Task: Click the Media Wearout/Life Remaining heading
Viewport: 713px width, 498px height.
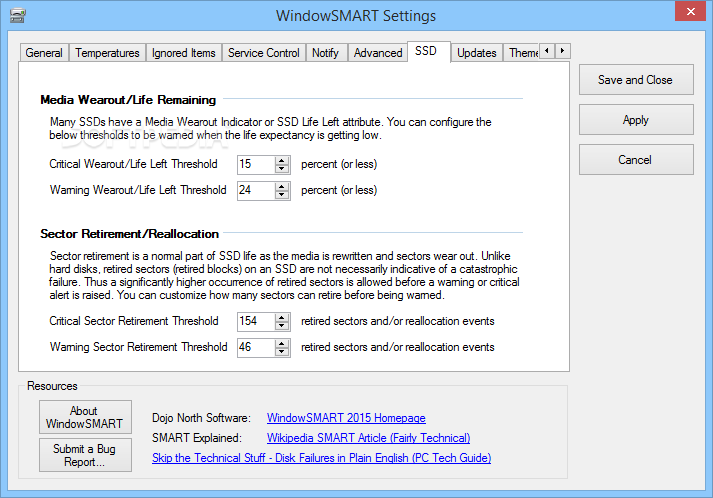Action: click(128, 100)
